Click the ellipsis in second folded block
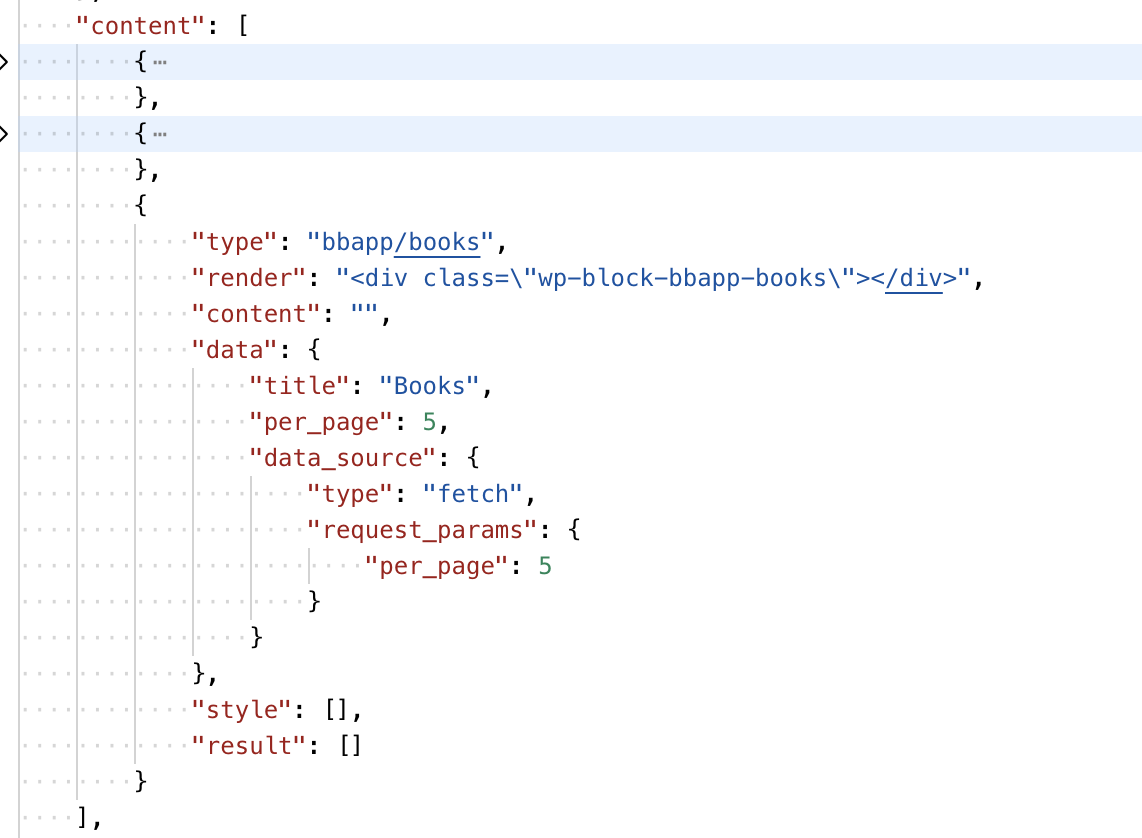1142x838 pixels. 159,134
